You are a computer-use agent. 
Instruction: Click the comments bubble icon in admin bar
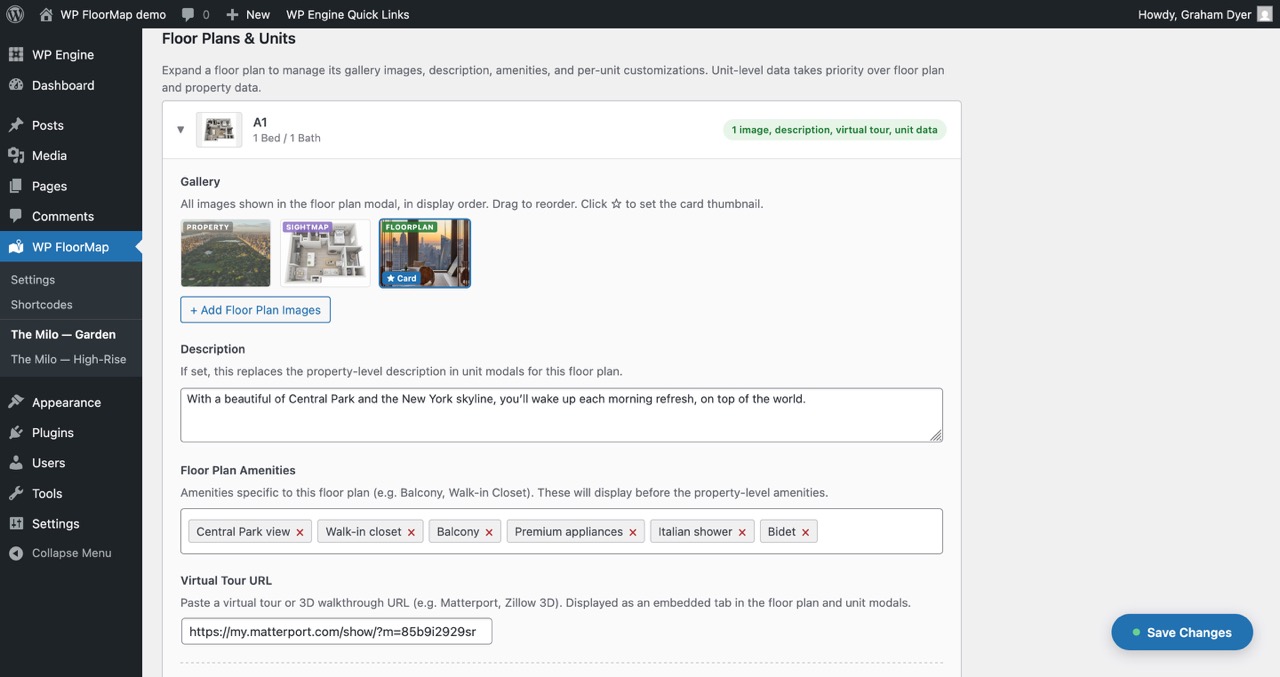[190, 14]
